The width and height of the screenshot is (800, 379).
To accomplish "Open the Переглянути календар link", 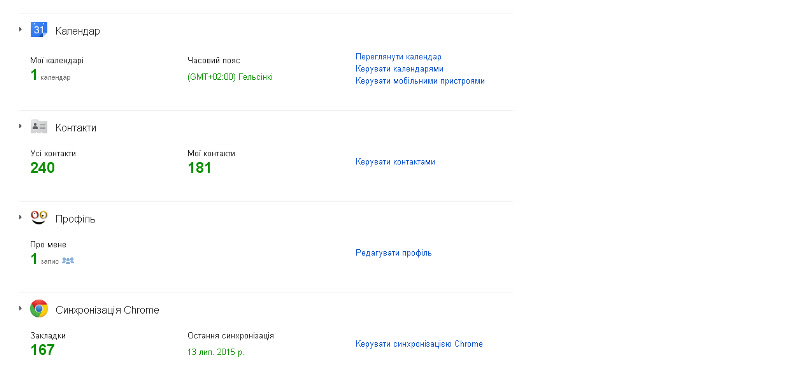I will point(398,57).
